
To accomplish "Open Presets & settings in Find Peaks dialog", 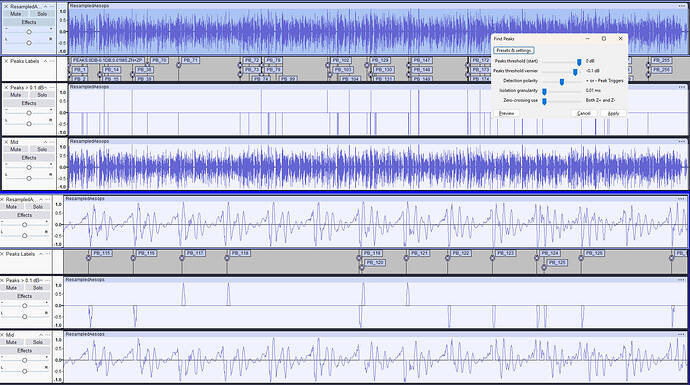I will pos(514,51).
